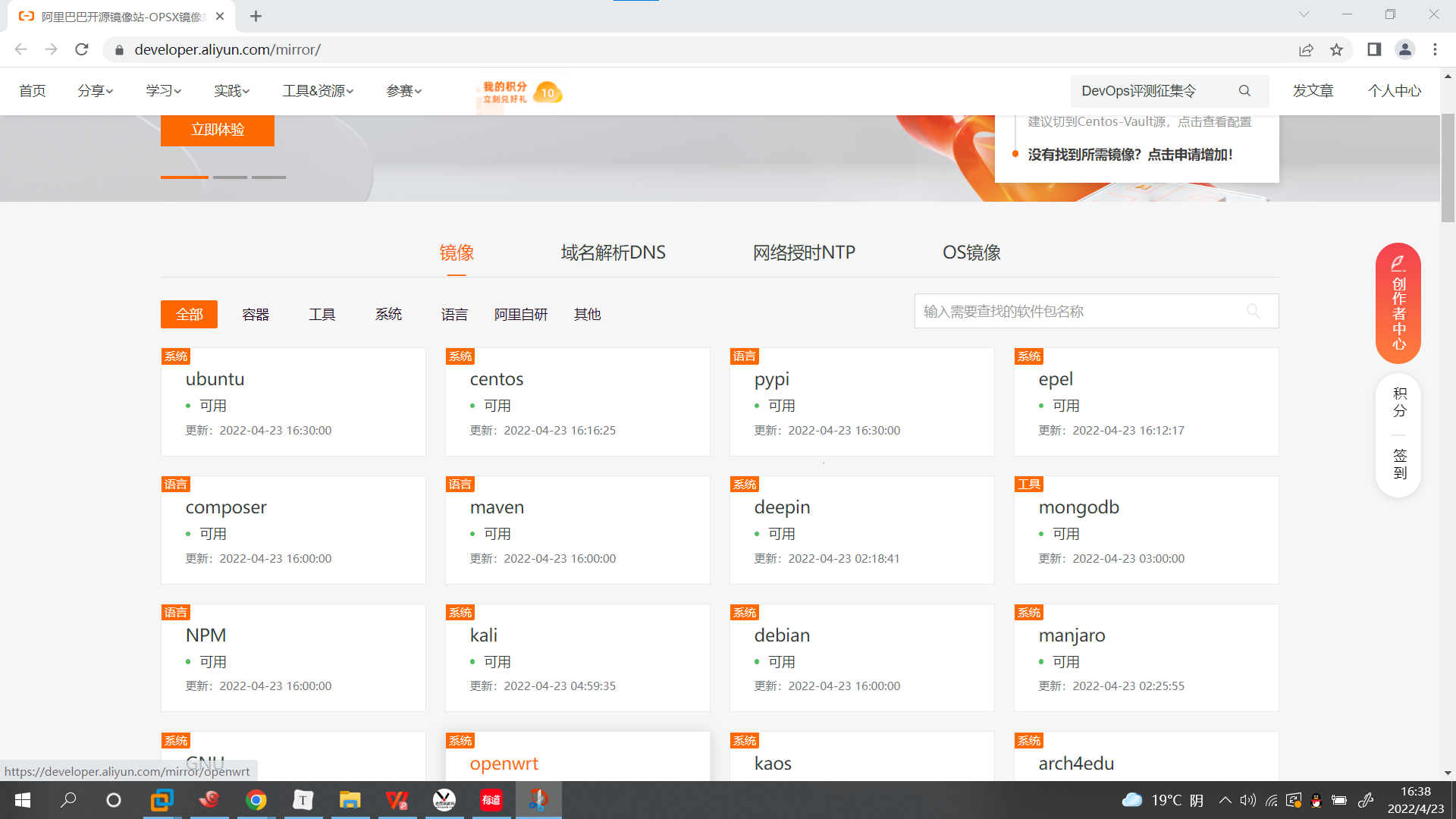
Task: Switch to the OS镜像 tab
Action: pos(971,253)
